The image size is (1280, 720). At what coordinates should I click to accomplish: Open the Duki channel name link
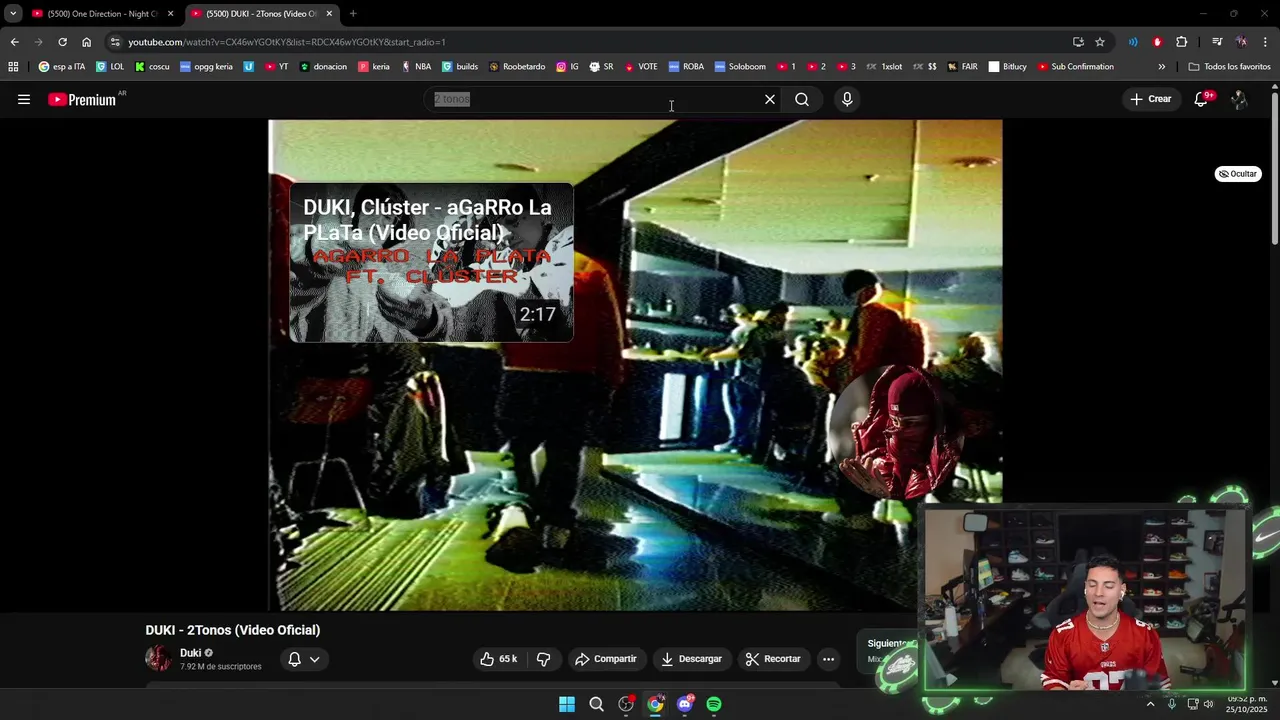190,653
